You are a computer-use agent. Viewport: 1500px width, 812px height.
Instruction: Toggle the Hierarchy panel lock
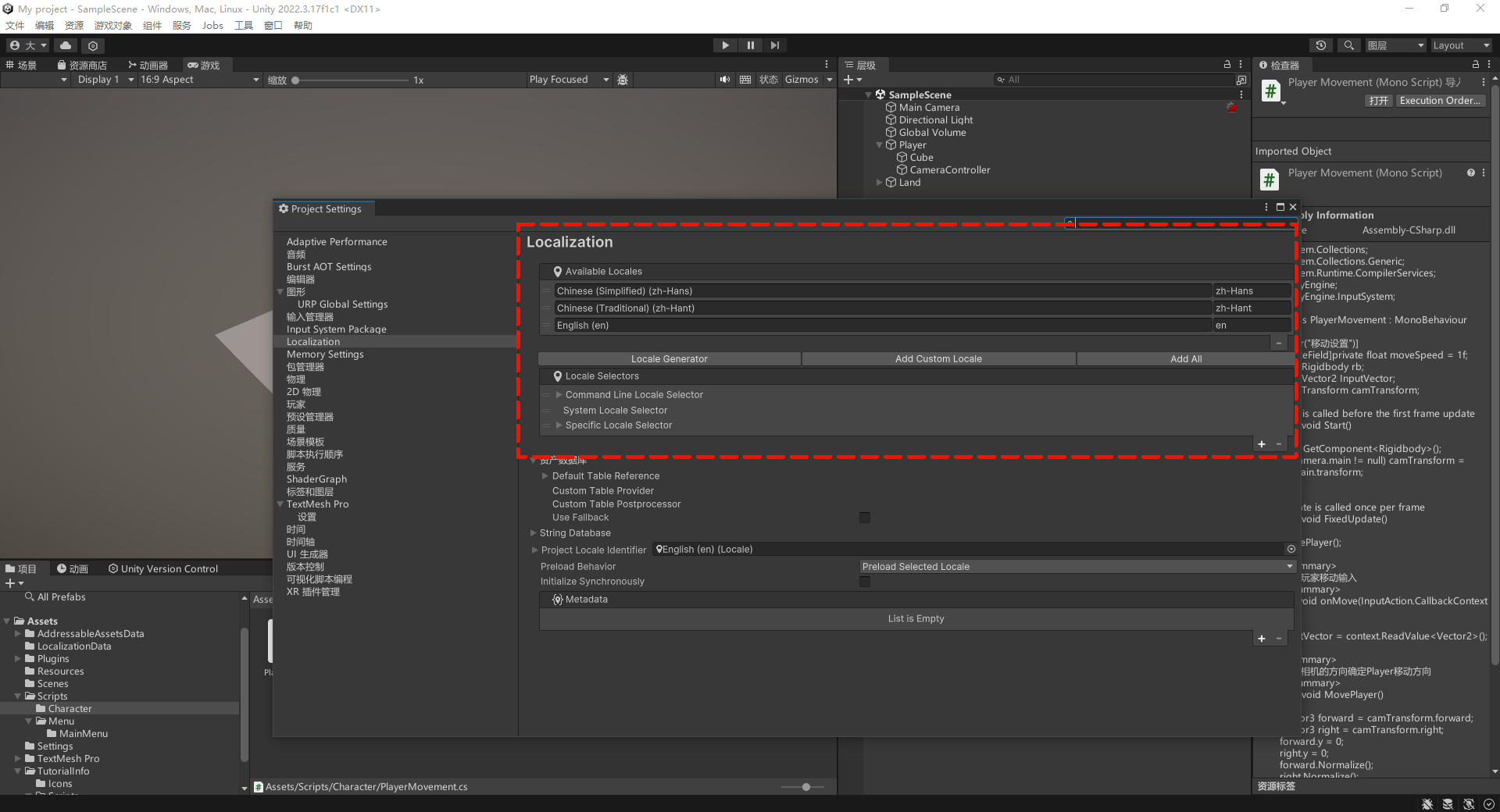coord(1227,65)
